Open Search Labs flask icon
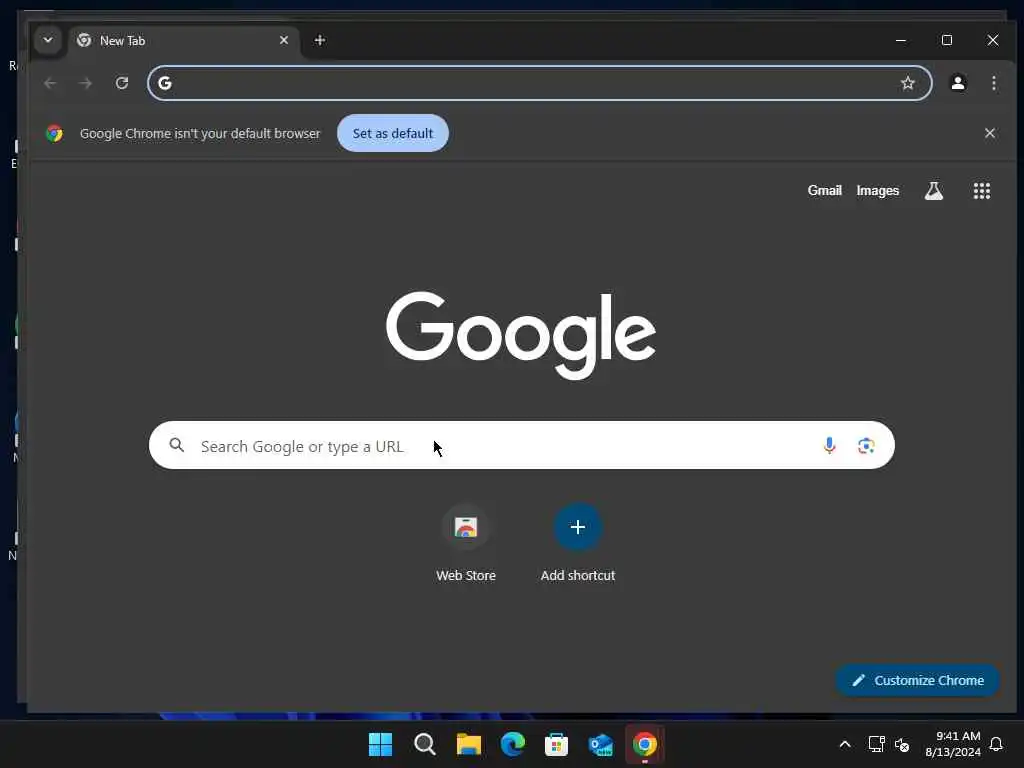 (x=934, y=191)
